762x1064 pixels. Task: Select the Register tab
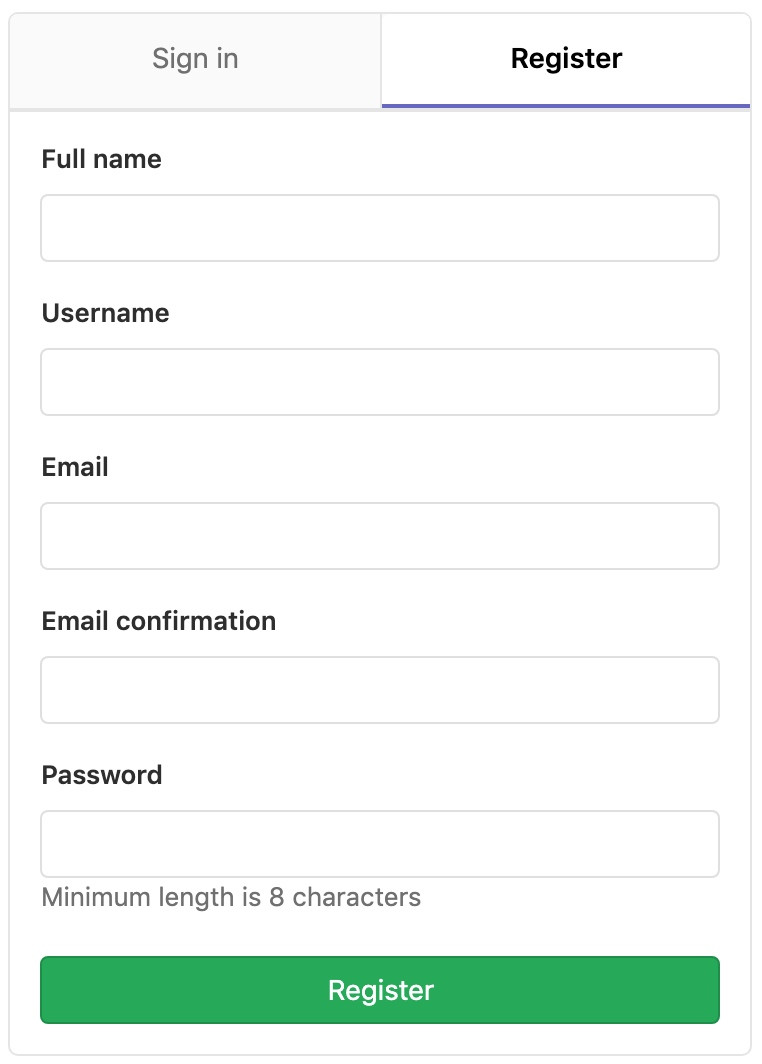pos(566,59)
